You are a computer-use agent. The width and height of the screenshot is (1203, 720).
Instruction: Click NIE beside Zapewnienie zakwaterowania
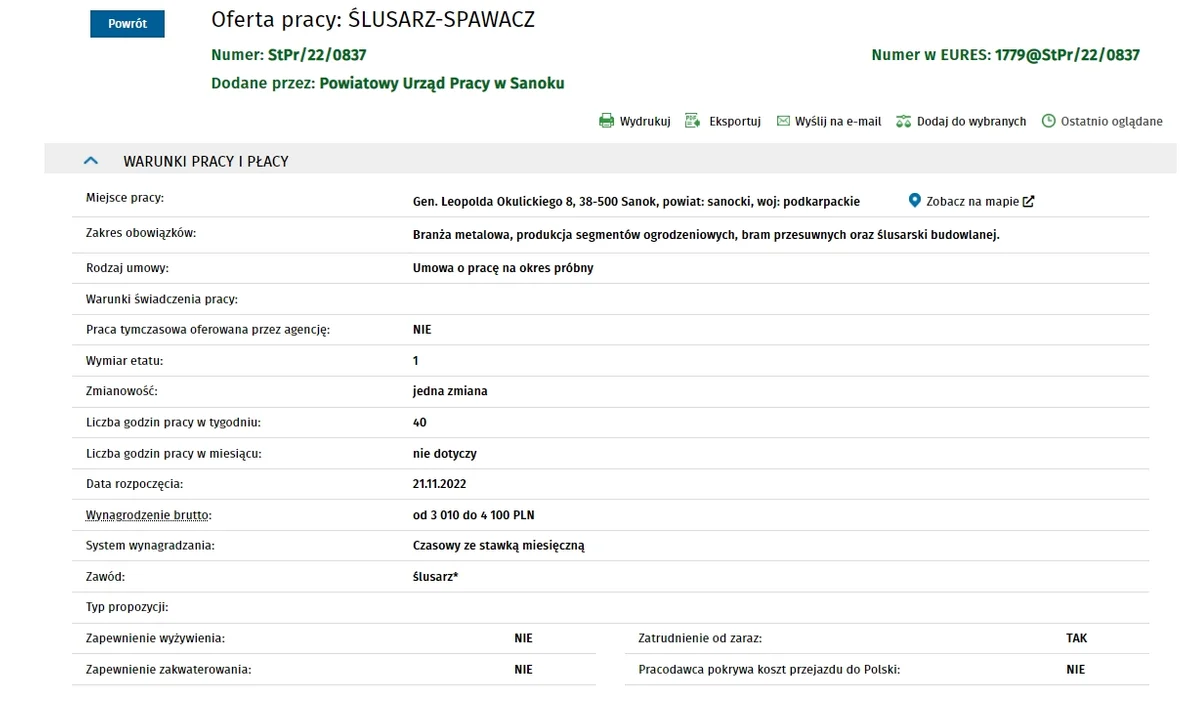(523, 669)
